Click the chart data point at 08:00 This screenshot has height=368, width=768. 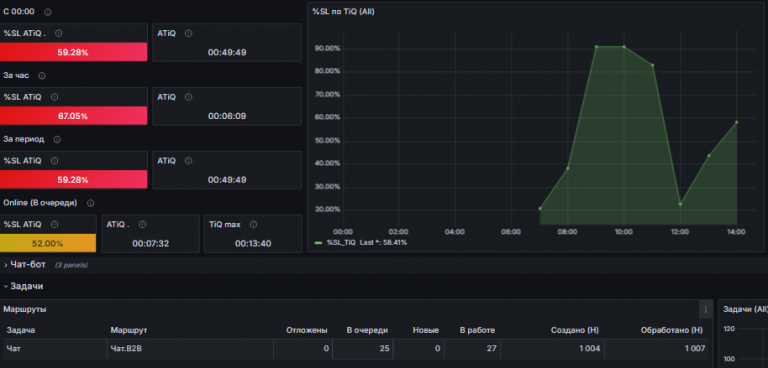point(568,168)
